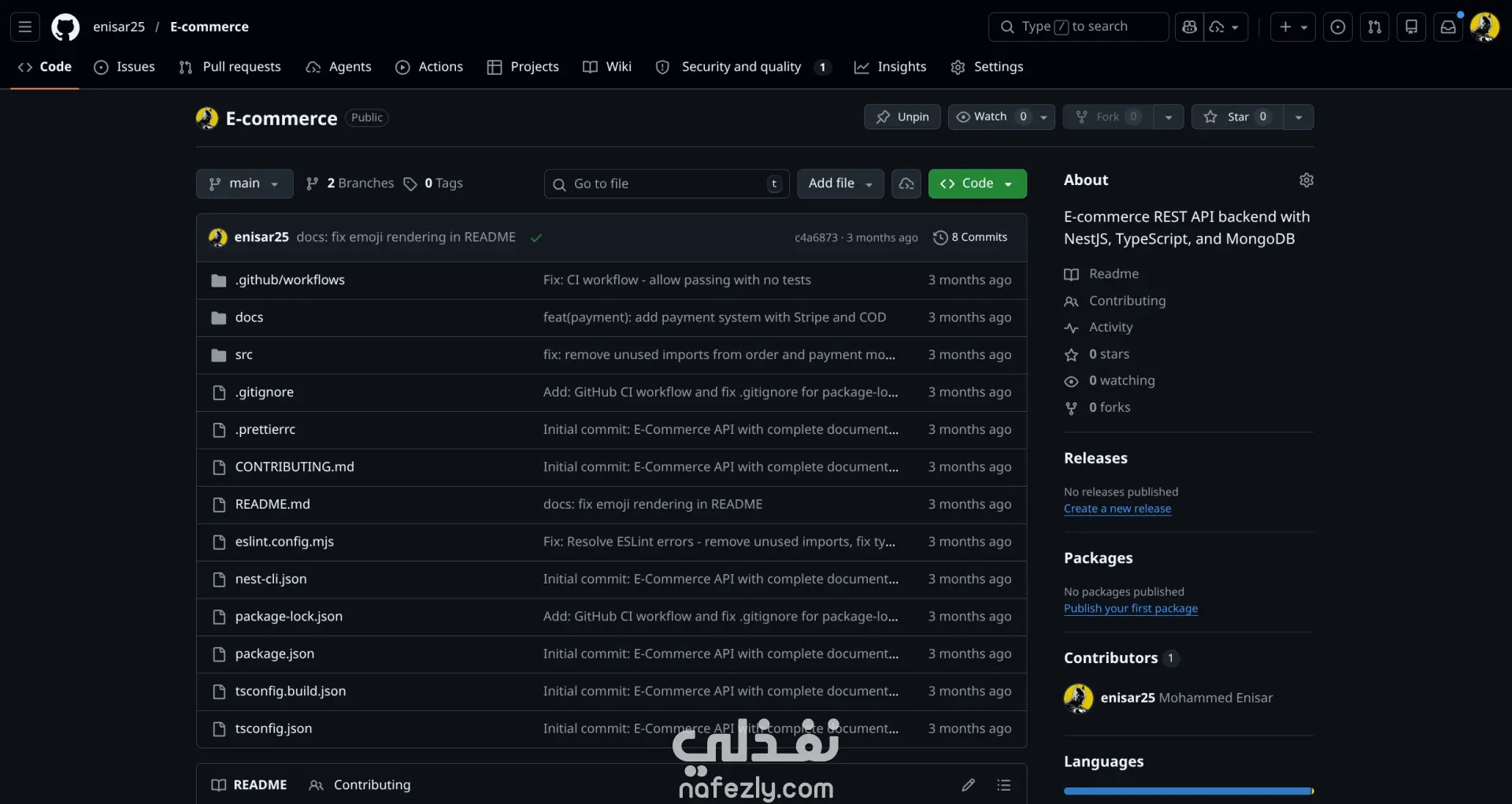Select the Contributing tab below file list
Screen dimensions: 1512x804
[x=360, y=785]
